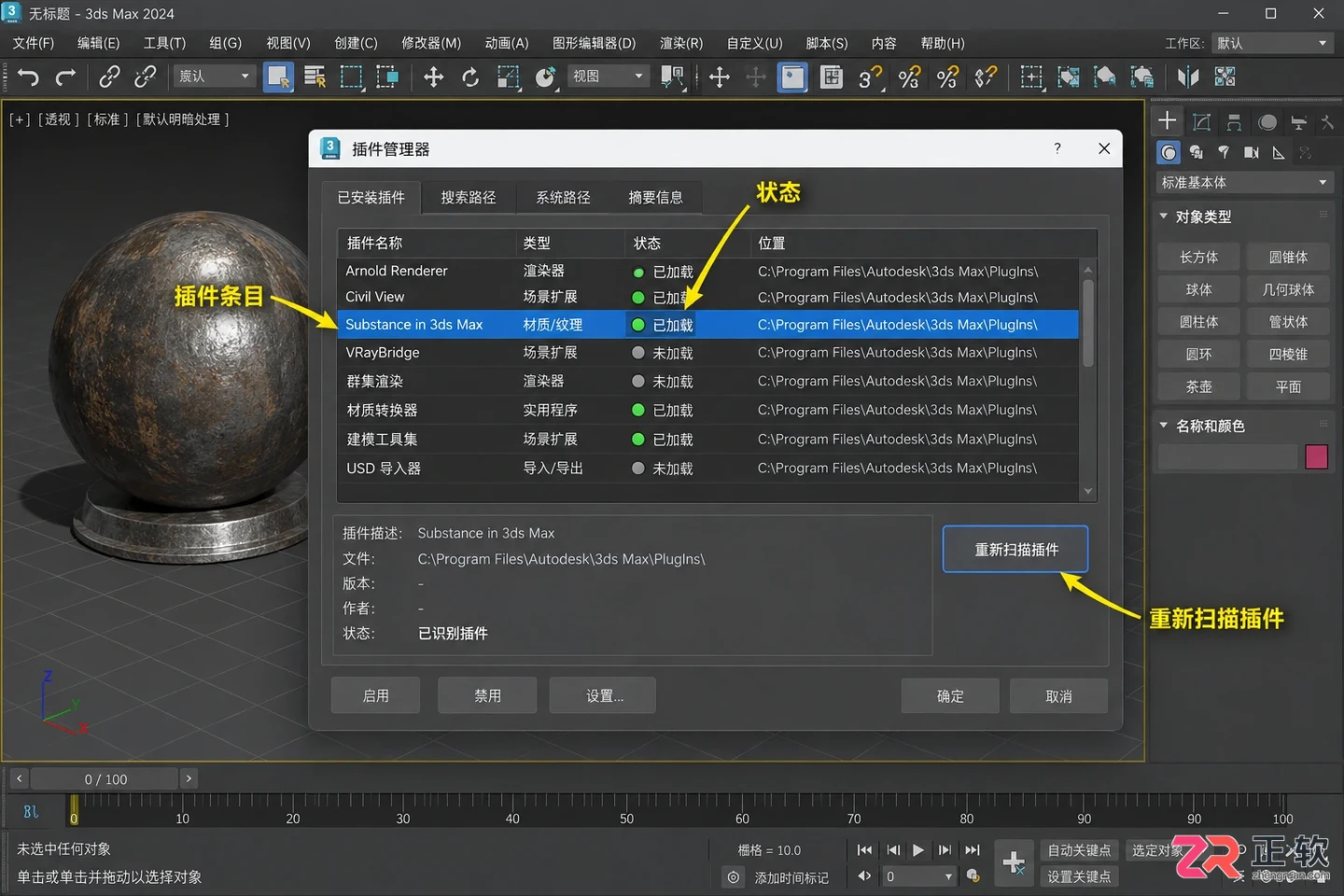Click the 茶壶 object type button
The width and height of the screenshot is (1344, 896).
(x=1198, y=386)
